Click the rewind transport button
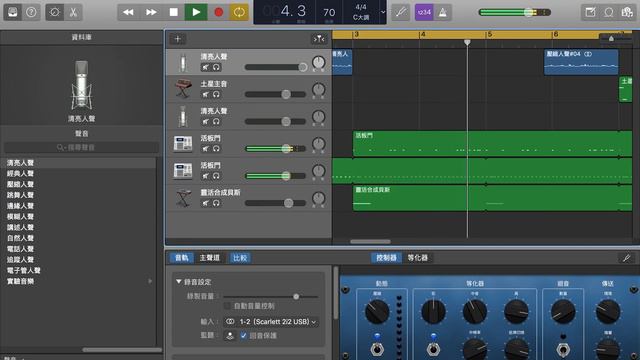The width and height of the screenshot is (640, 360). pos(128,12)
